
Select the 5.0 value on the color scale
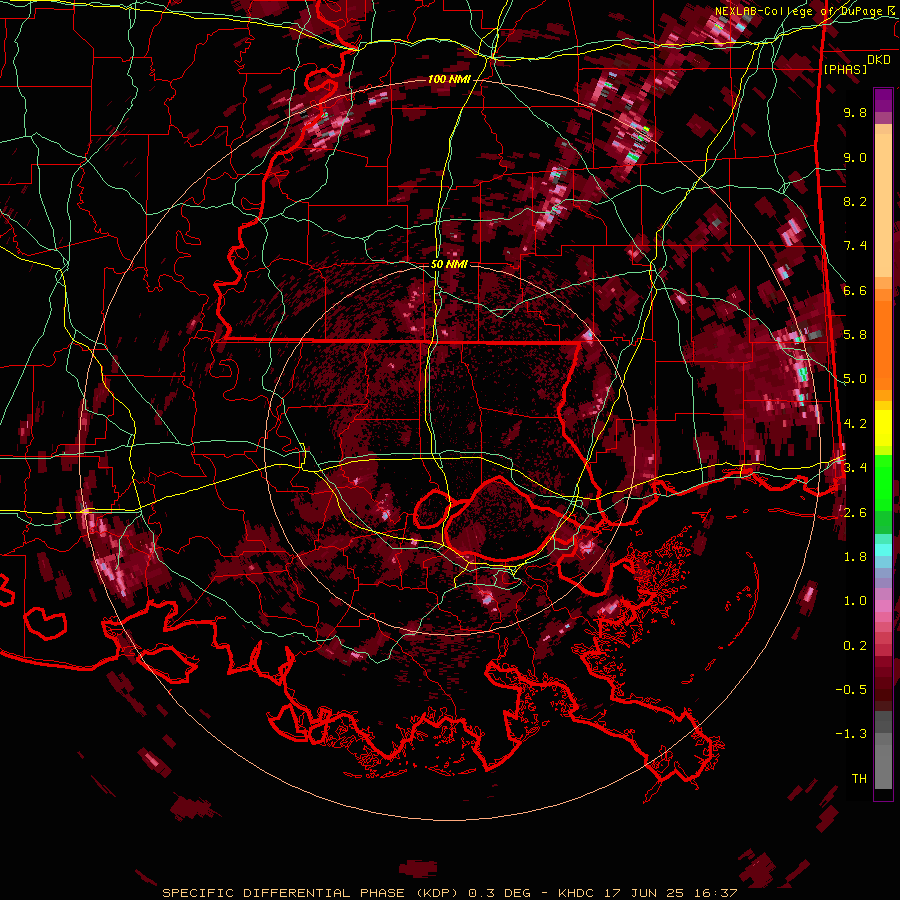point(855,379)
